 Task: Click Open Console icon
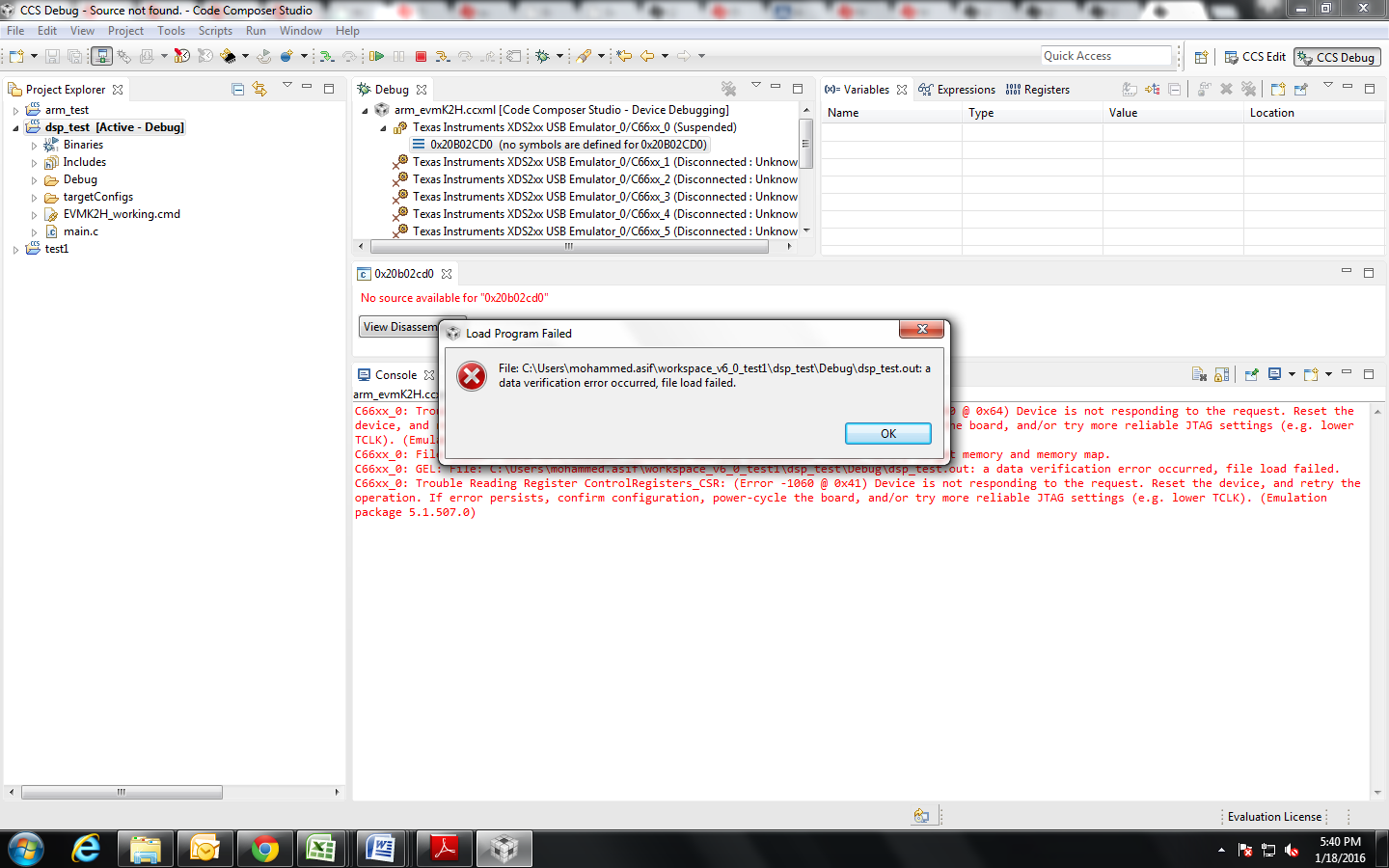click(1311, 374)
